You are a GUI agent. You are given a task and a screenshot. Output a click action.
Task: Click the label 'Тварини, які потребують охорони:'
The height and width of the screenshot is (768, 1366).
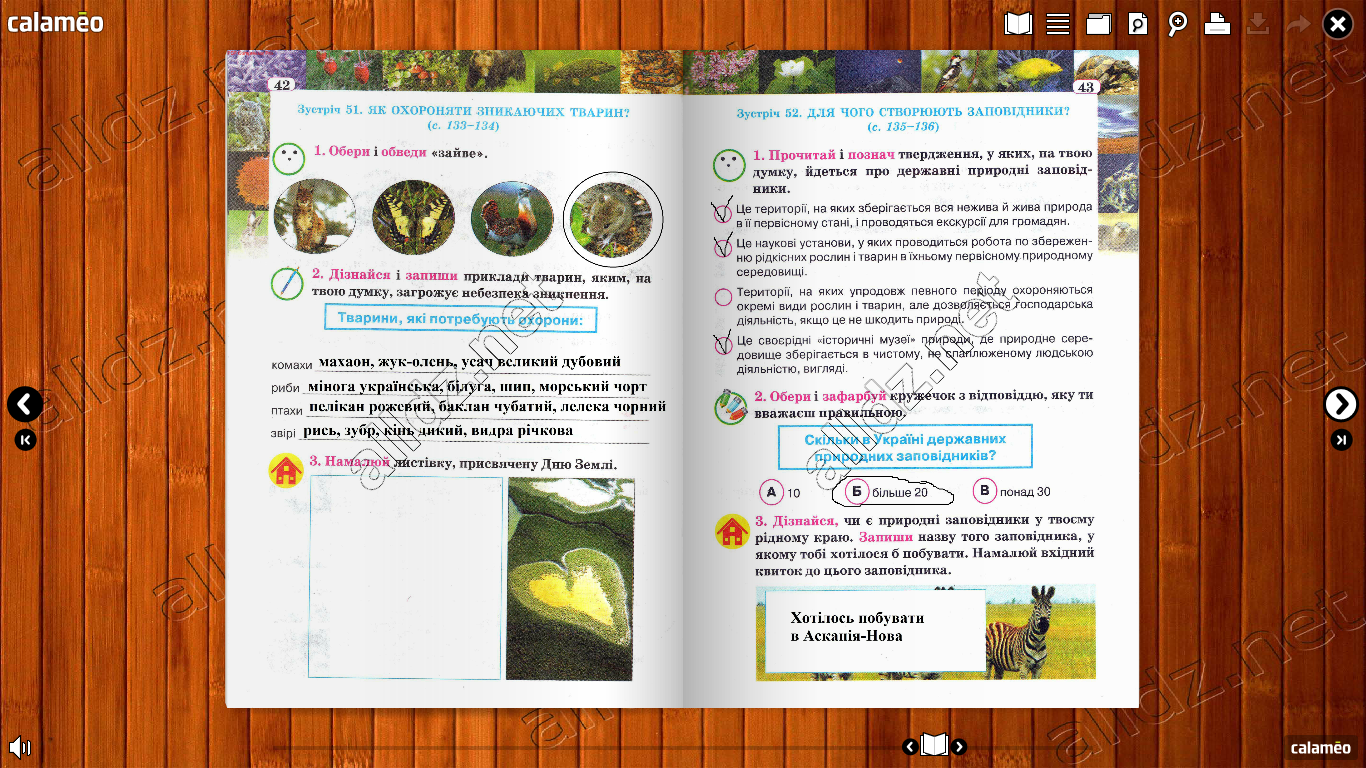(460, 320)
